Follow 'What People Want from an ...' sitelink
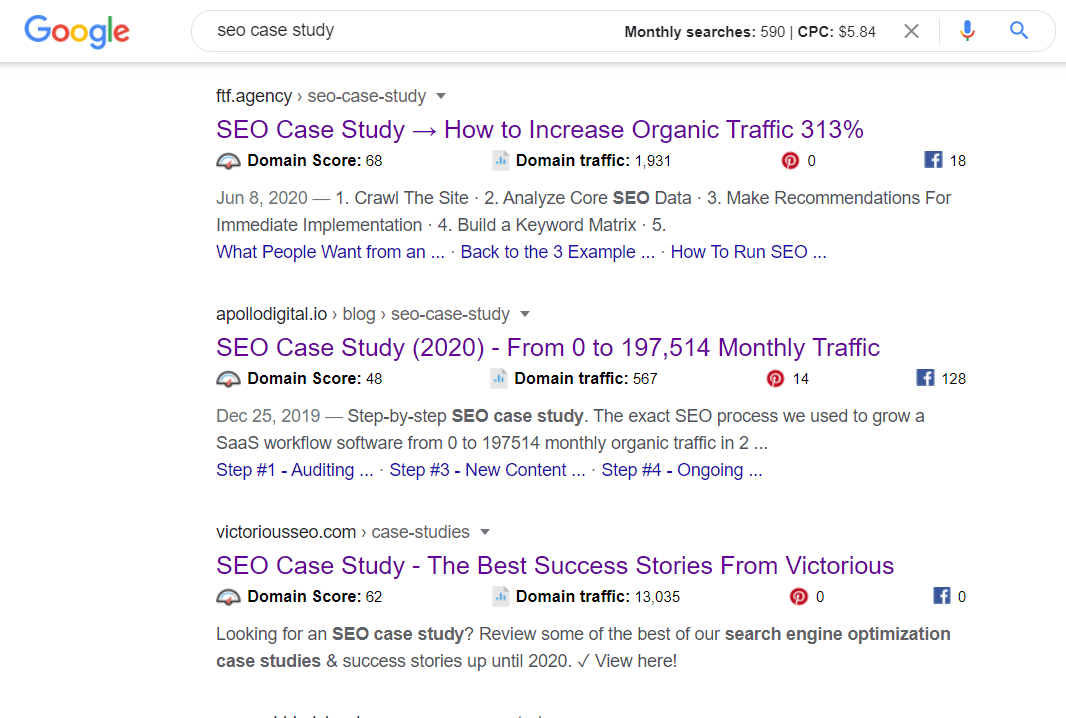Image resolution: width=1066 pixels, height=718 pixels. [330, 252]
